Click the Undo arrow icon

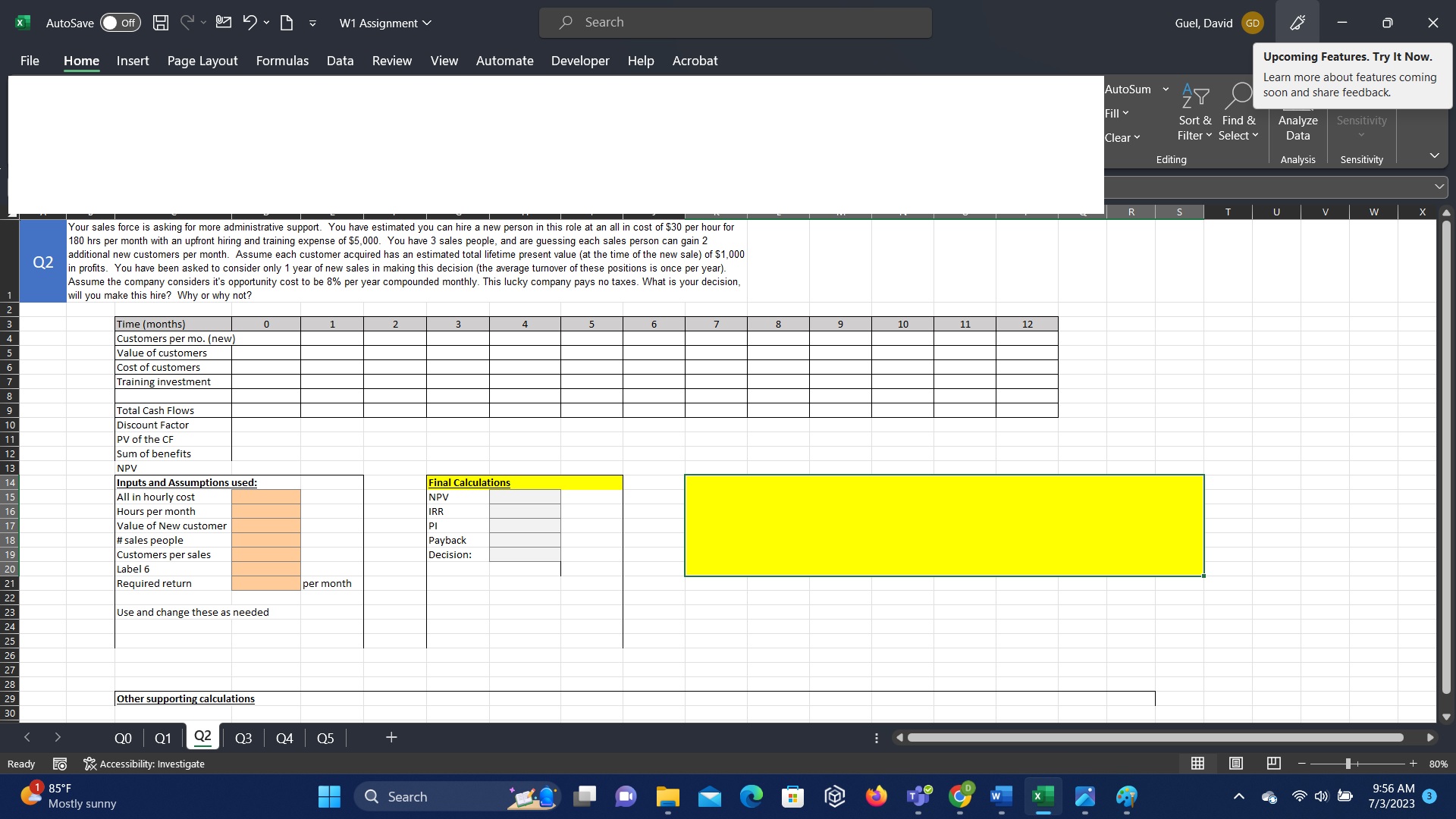coord(249,23)
